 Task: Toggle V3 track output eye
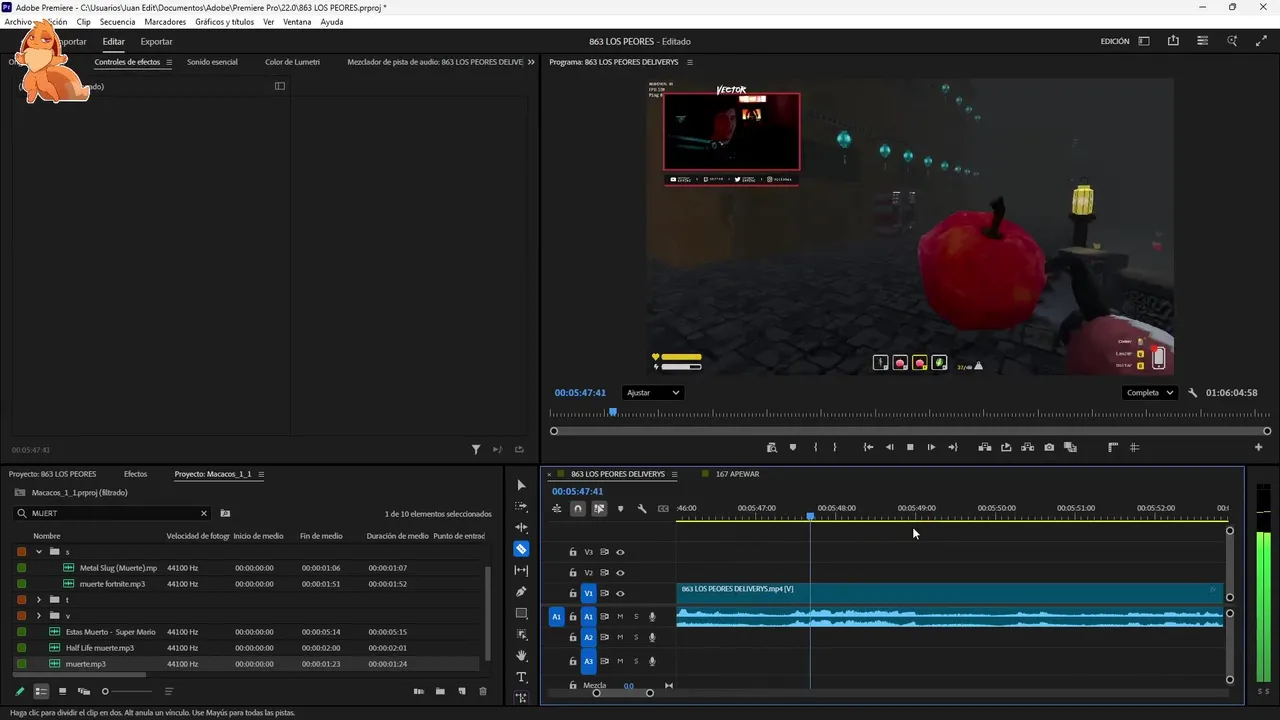(x=620, y=552)
